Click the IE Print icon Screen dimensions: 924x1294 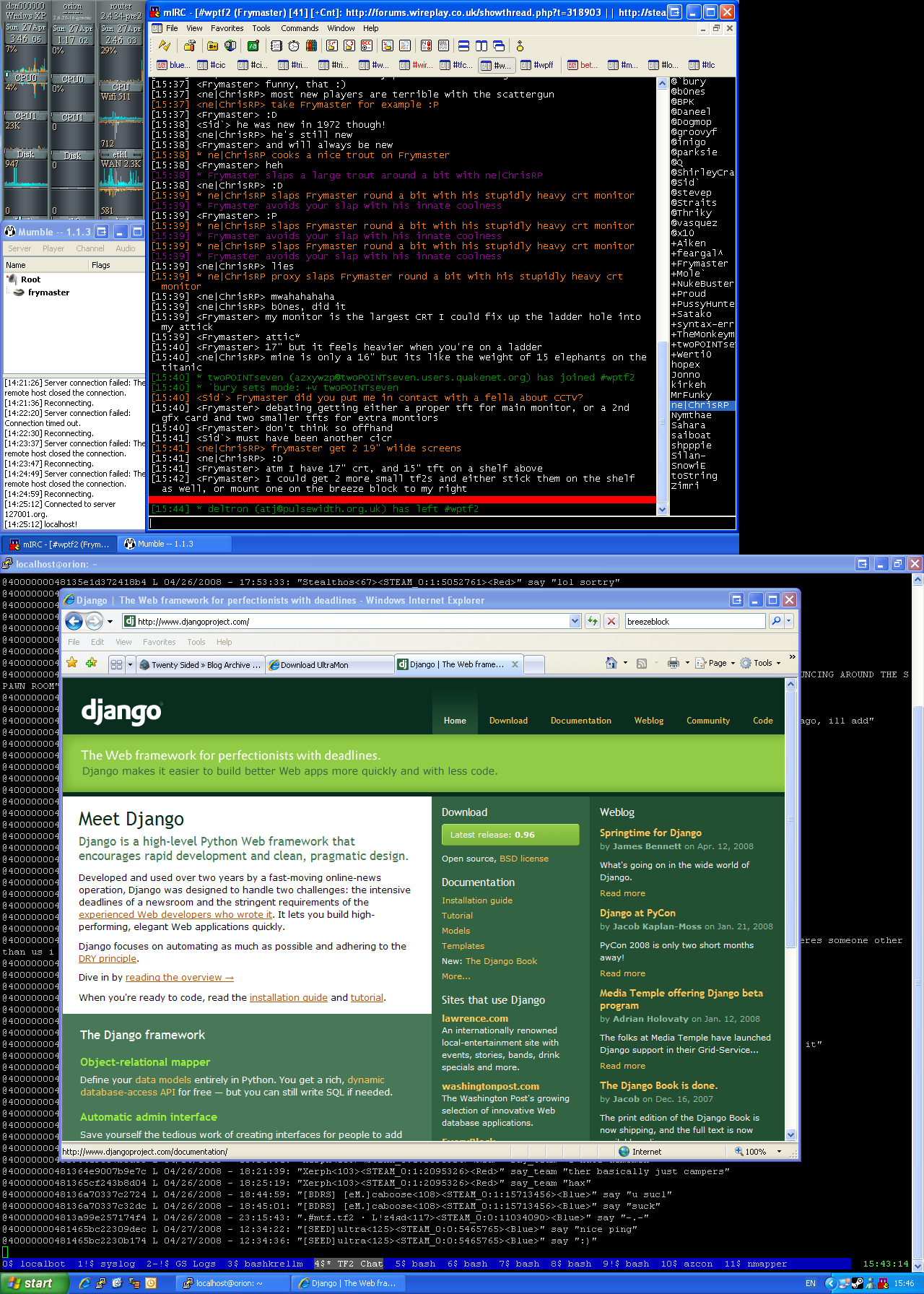click(x=674, y=663)
